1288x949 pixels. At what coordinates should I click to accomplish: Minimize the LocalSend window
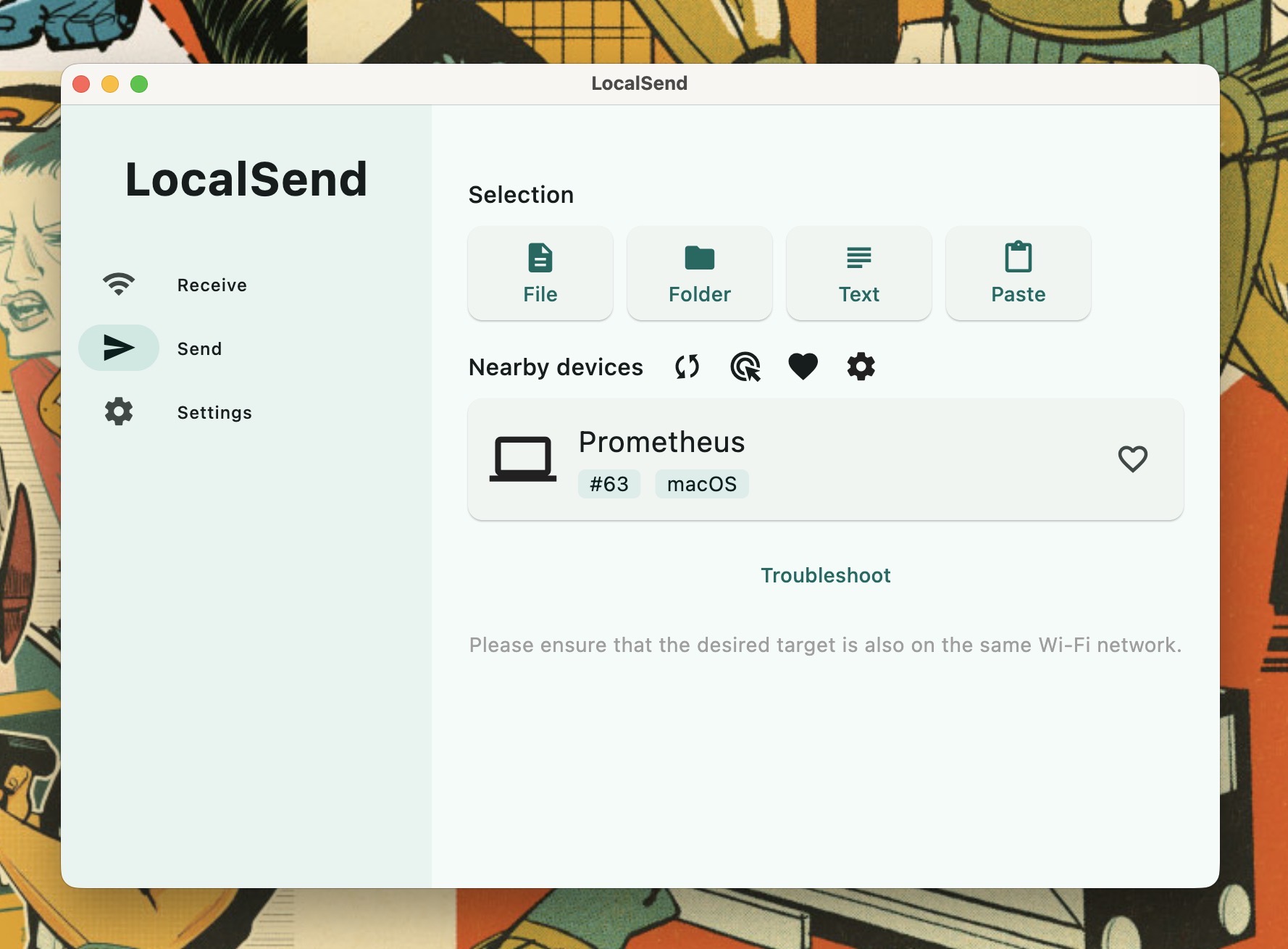(x=110, y=84)
